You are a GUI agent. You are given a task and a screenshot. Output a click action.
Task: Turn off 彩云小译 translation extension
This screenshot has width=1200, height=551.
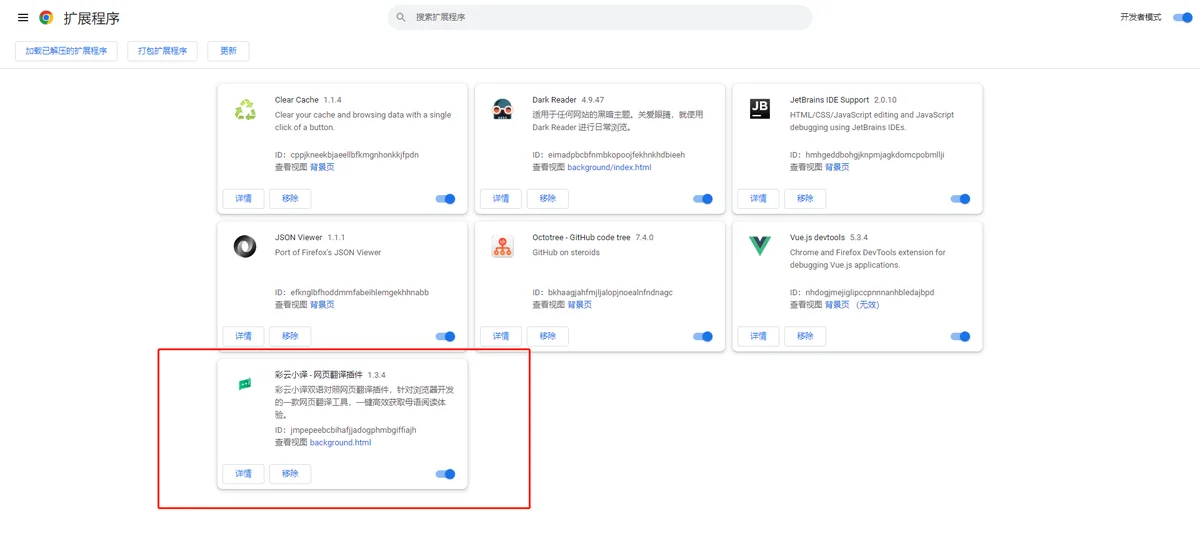[446, 474]
